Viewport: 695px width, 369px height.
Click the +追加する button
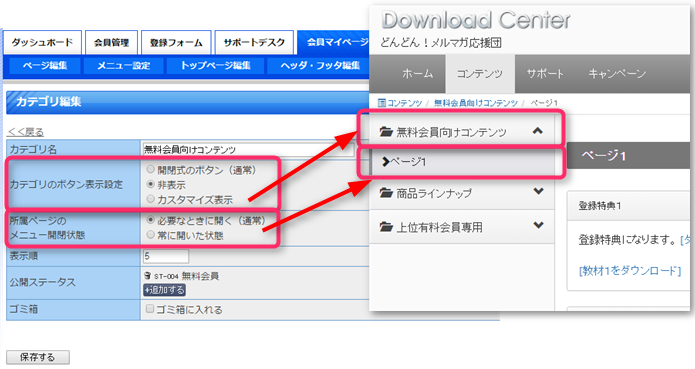[x=164, y=290]
